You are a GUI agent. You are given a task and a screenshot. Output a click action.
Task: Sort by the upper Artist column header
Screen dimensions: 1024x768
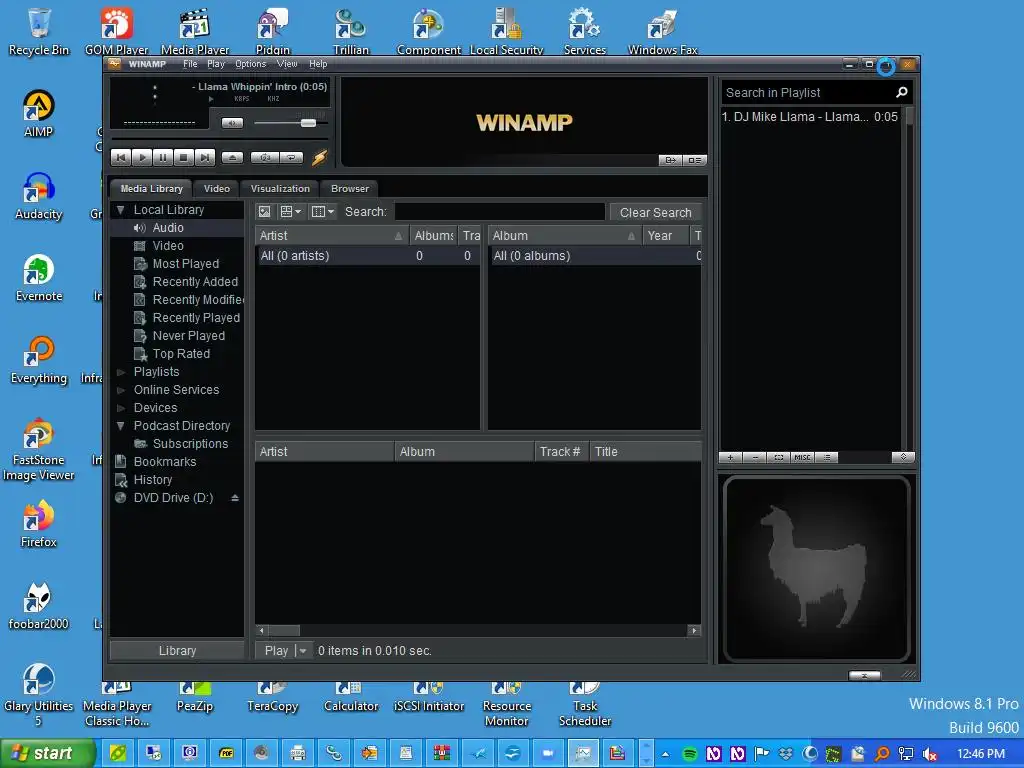(332, 236)
